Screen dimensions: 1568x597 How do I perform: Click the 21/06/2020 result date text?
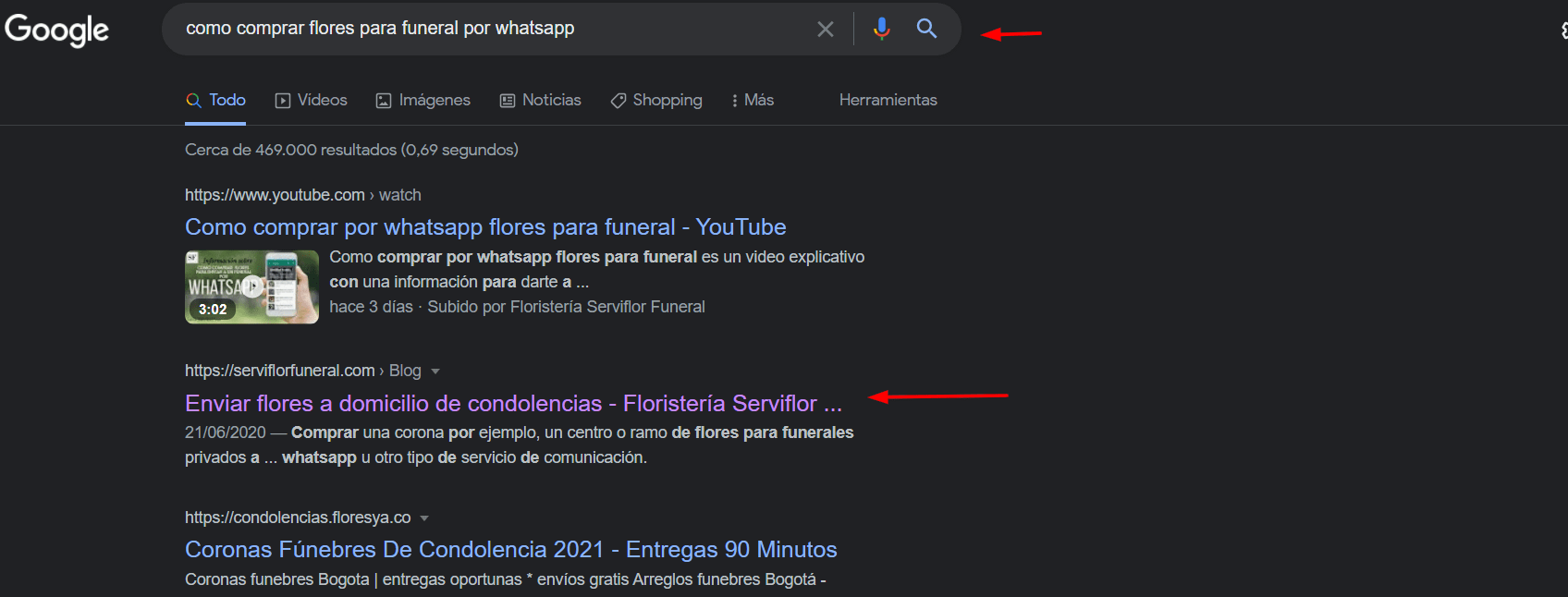225,433
